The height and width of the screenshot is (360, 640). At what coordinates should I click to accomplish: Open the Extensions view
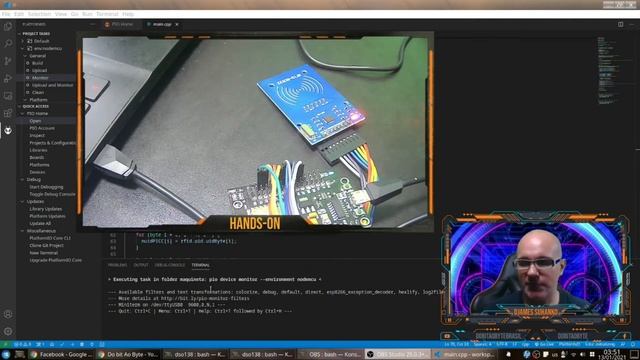[x=8, y=113]
